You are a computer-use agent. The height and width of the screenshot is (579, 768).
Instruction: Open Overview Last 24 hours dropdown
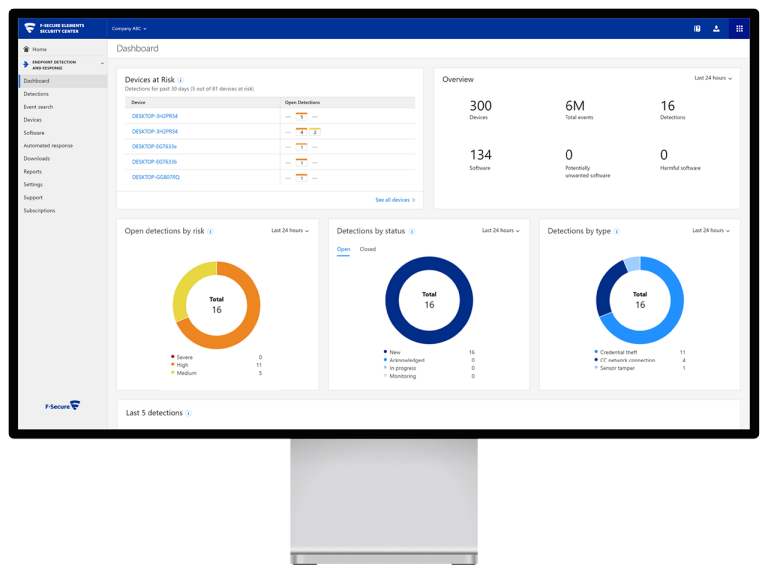click(713, 78)
